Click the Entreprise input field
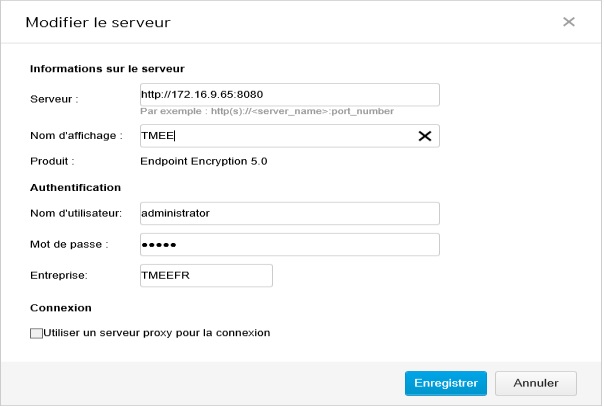Image resolution: width=604 pixels, height=407 pixels. tap(206, 275)
